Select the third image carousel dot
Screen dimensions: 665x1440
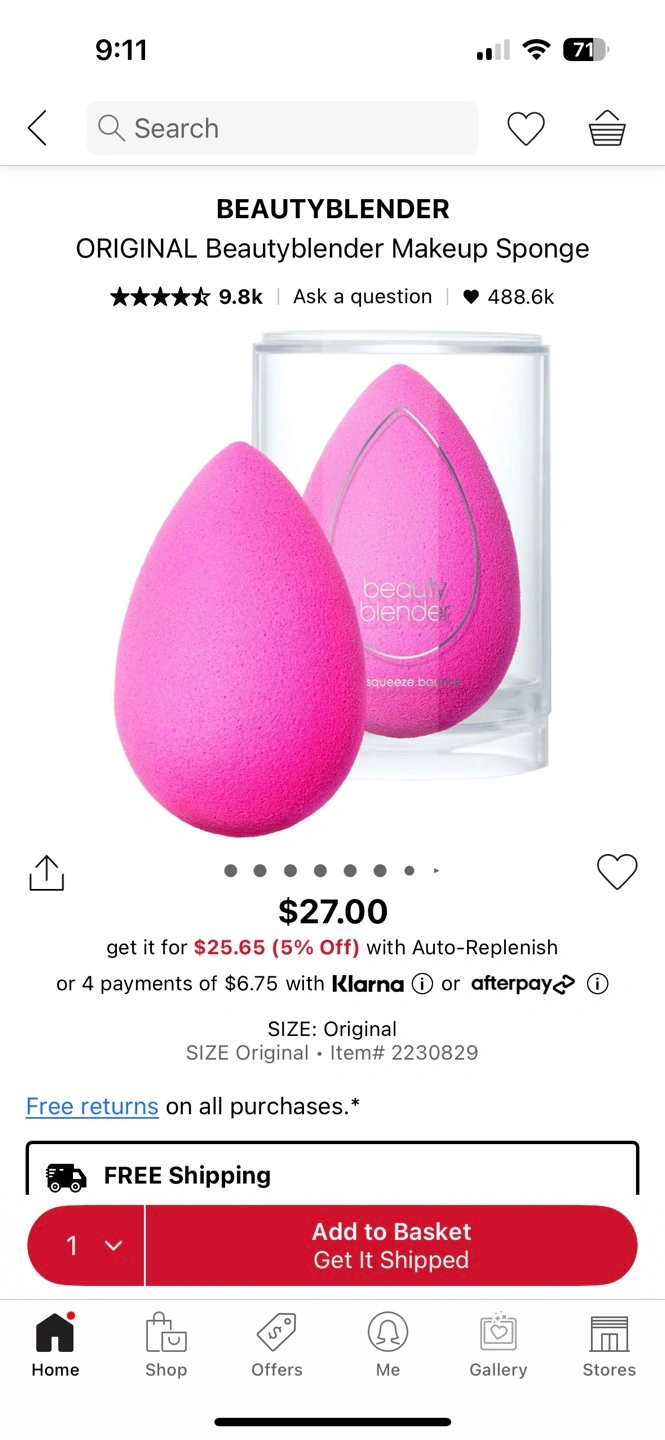[x=290, y=871]
